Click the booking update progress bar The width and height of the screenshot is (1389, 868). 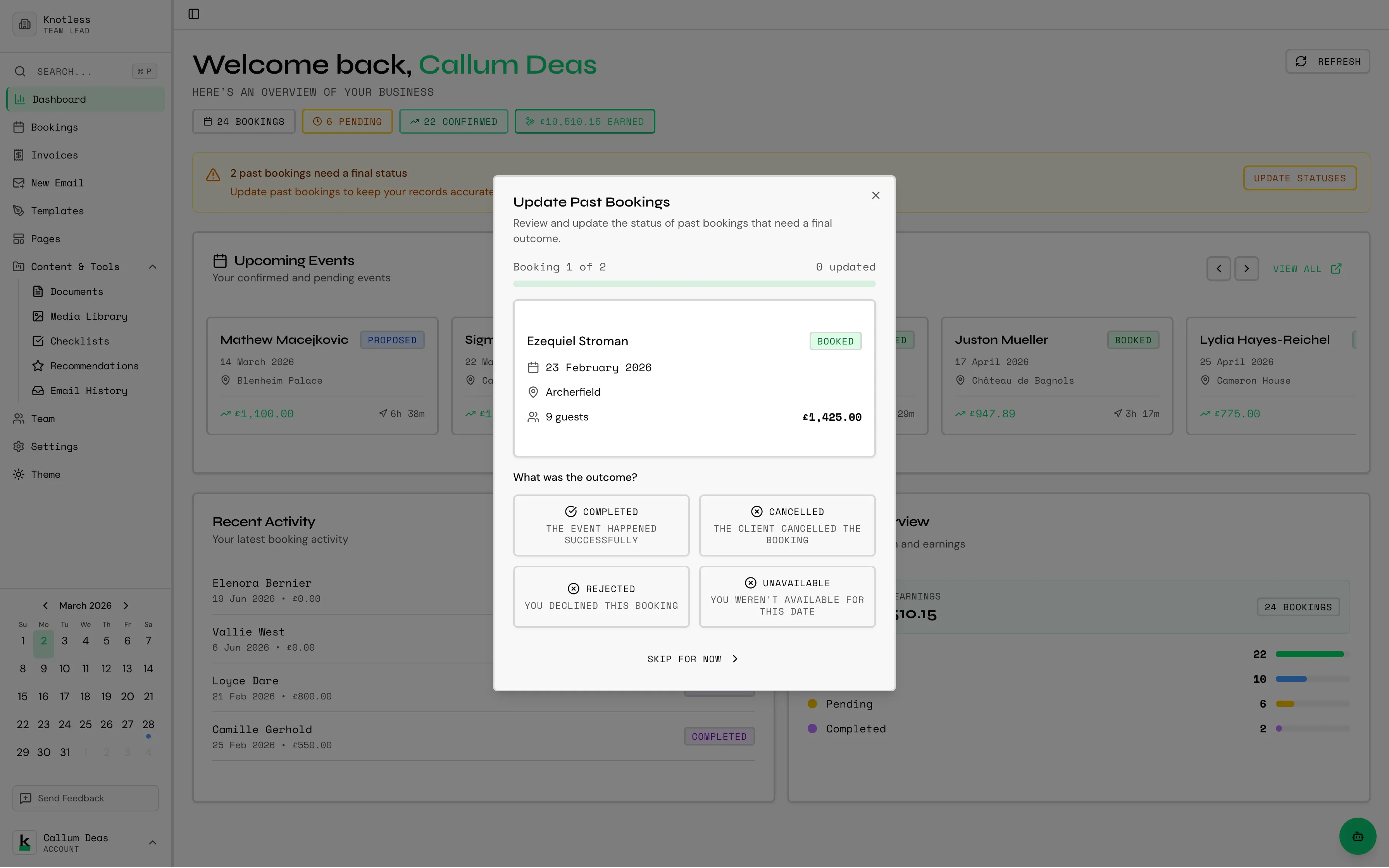(694, 283)
